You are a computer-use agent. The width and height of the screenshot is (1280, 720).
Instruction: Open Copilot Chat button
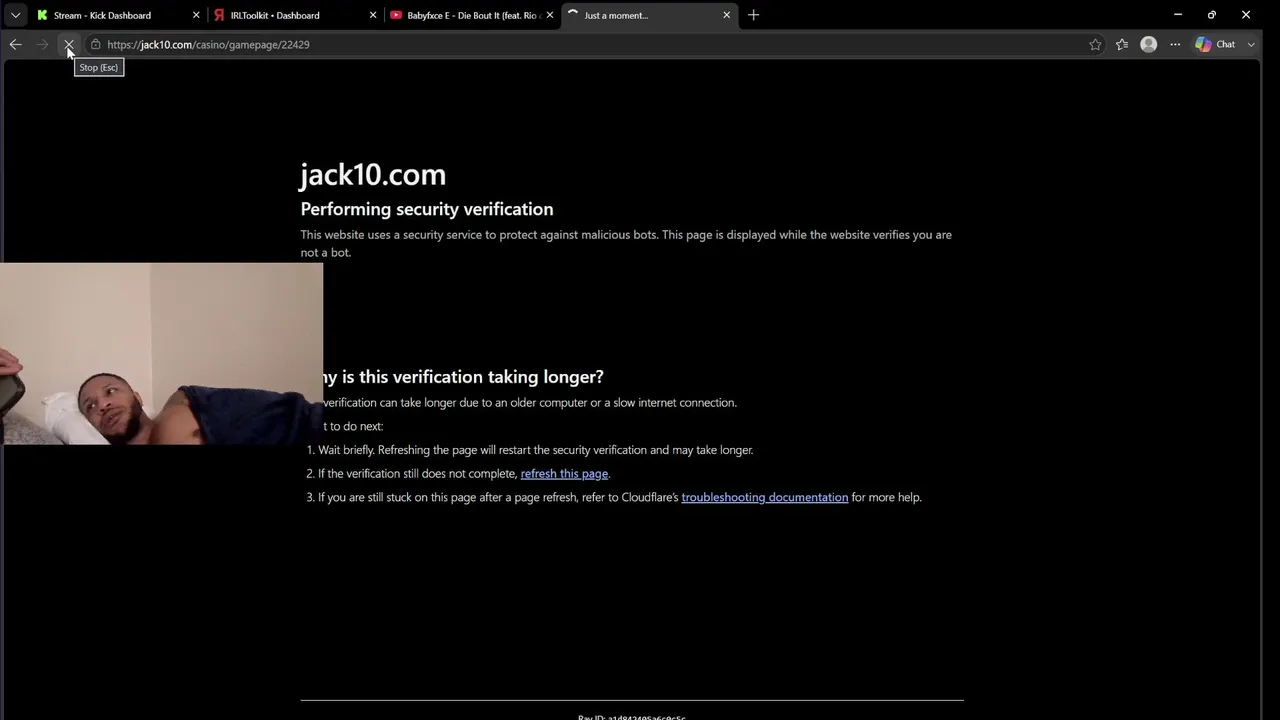point(1216,44)
